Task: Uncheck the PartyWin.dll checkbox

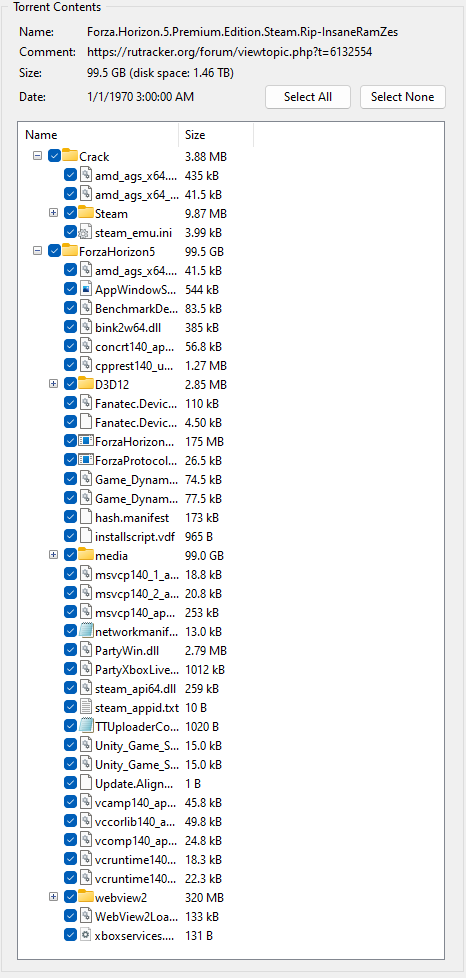Action: (70, 650)
